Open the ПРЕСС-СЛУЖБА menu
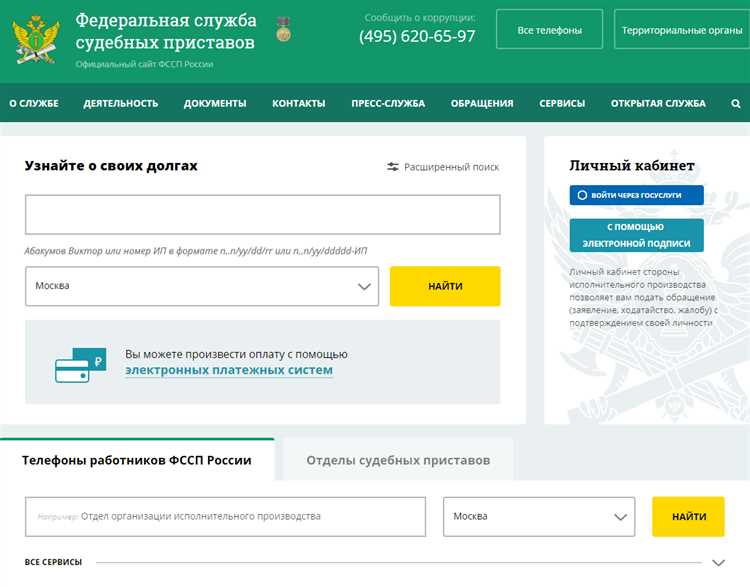The height and width of the screenshot is (587, 750). tap(388, 103)
